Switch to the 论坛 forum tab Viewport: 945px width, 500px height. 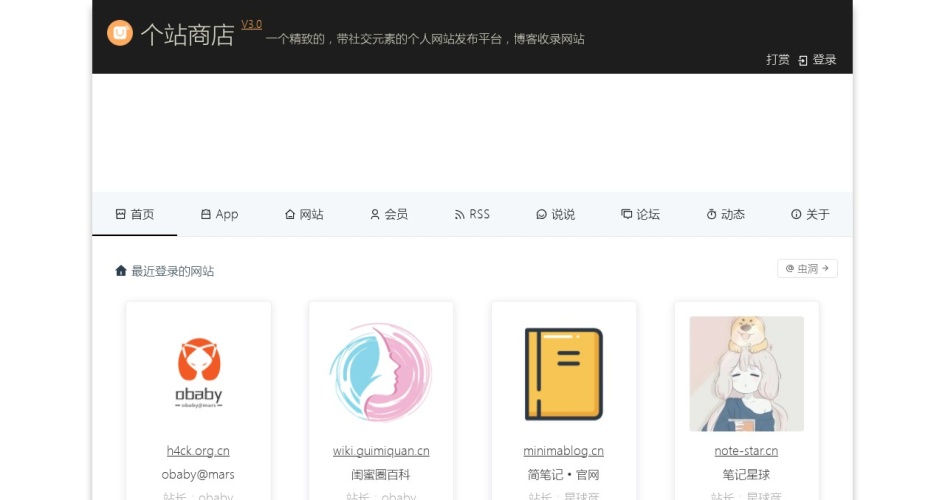641,214
